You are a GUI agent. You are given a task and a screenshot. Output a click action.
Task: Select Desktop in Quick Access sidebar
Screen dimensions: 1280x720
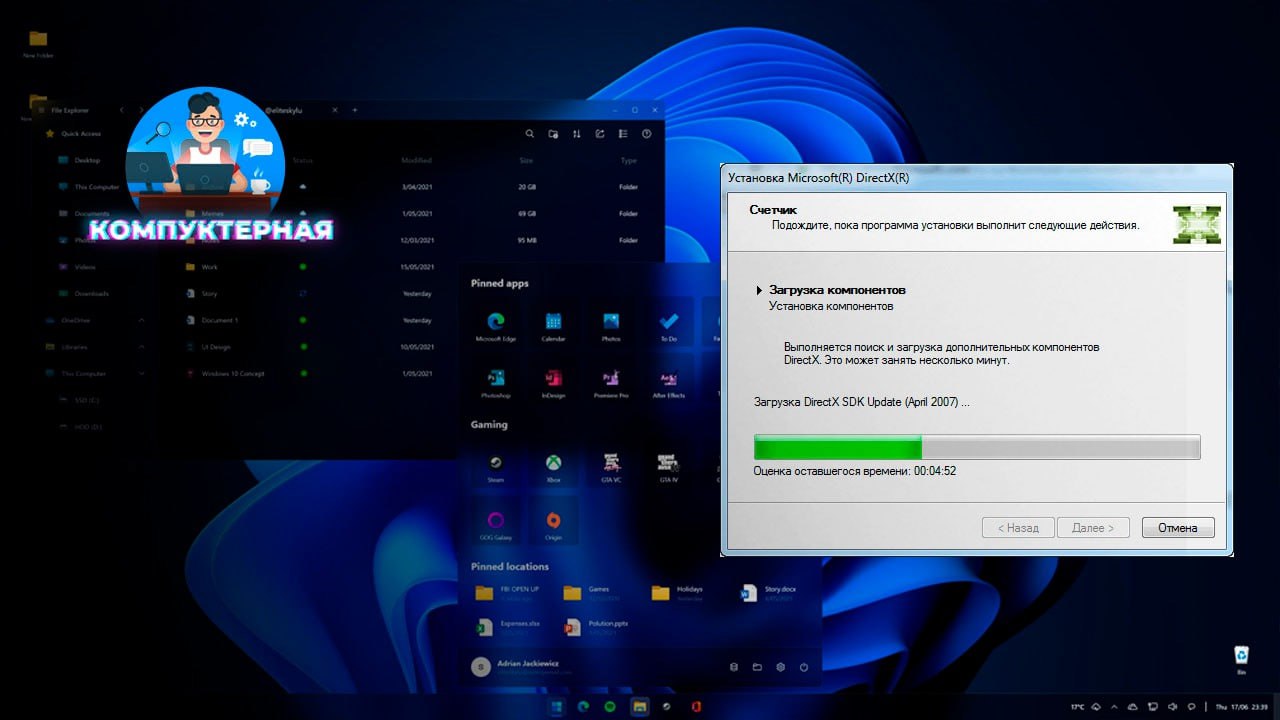(86, 160)
